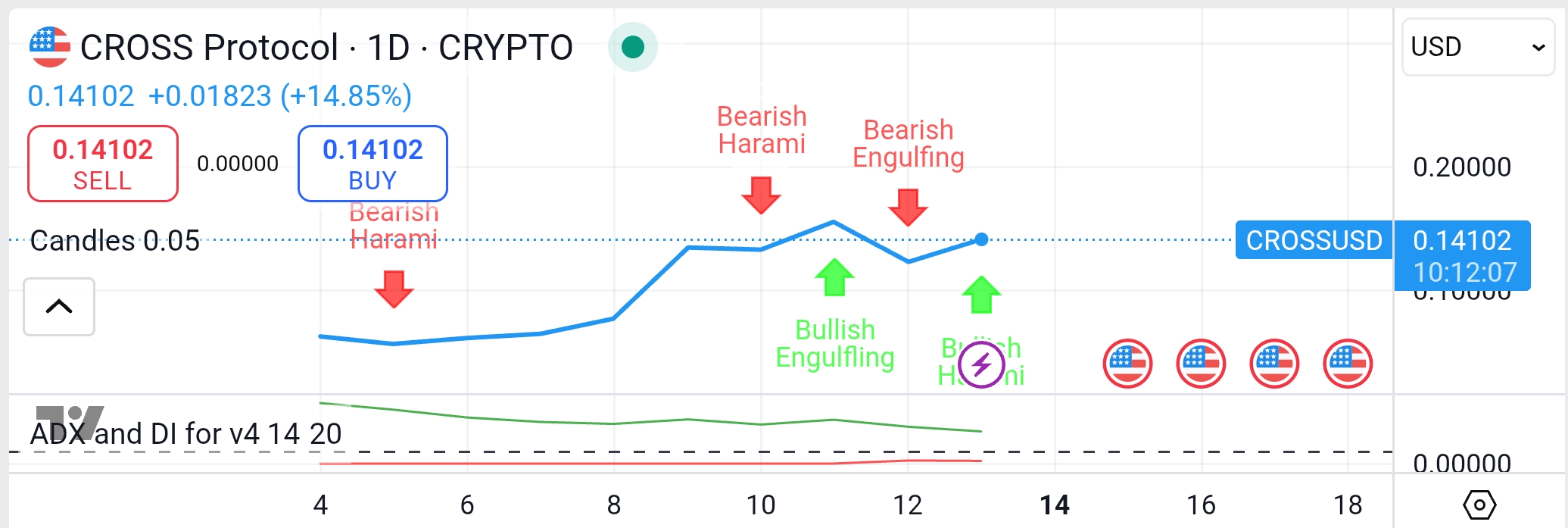
Task: Select ADX and DI indicator label
Action: (x=186, y=434)
